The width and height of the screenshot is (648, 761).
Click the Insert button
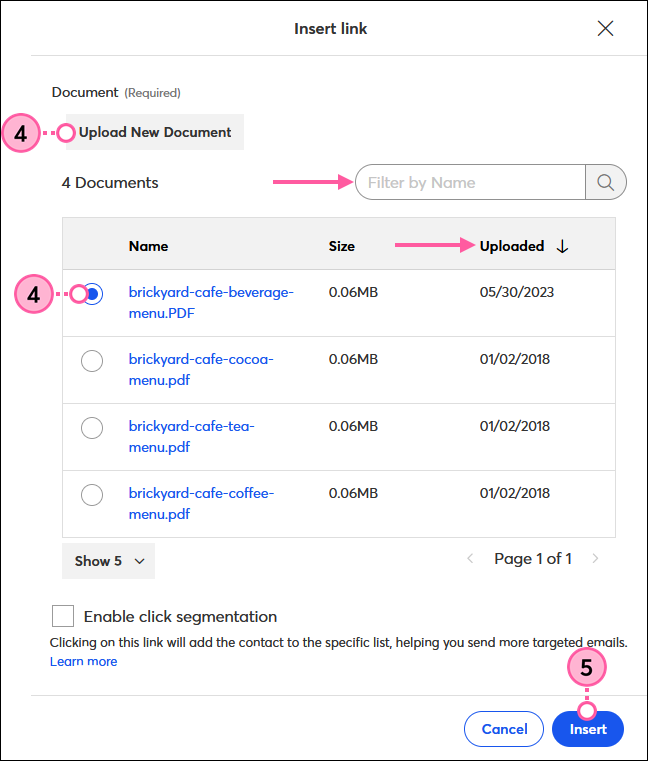tap(588, 729)
